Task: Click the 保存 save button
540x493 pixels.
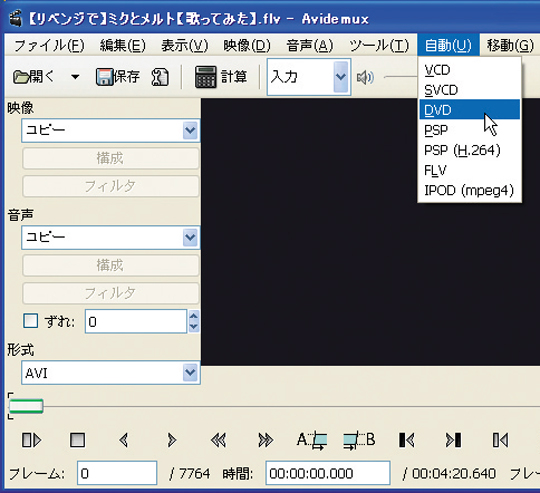Action: 118,77
